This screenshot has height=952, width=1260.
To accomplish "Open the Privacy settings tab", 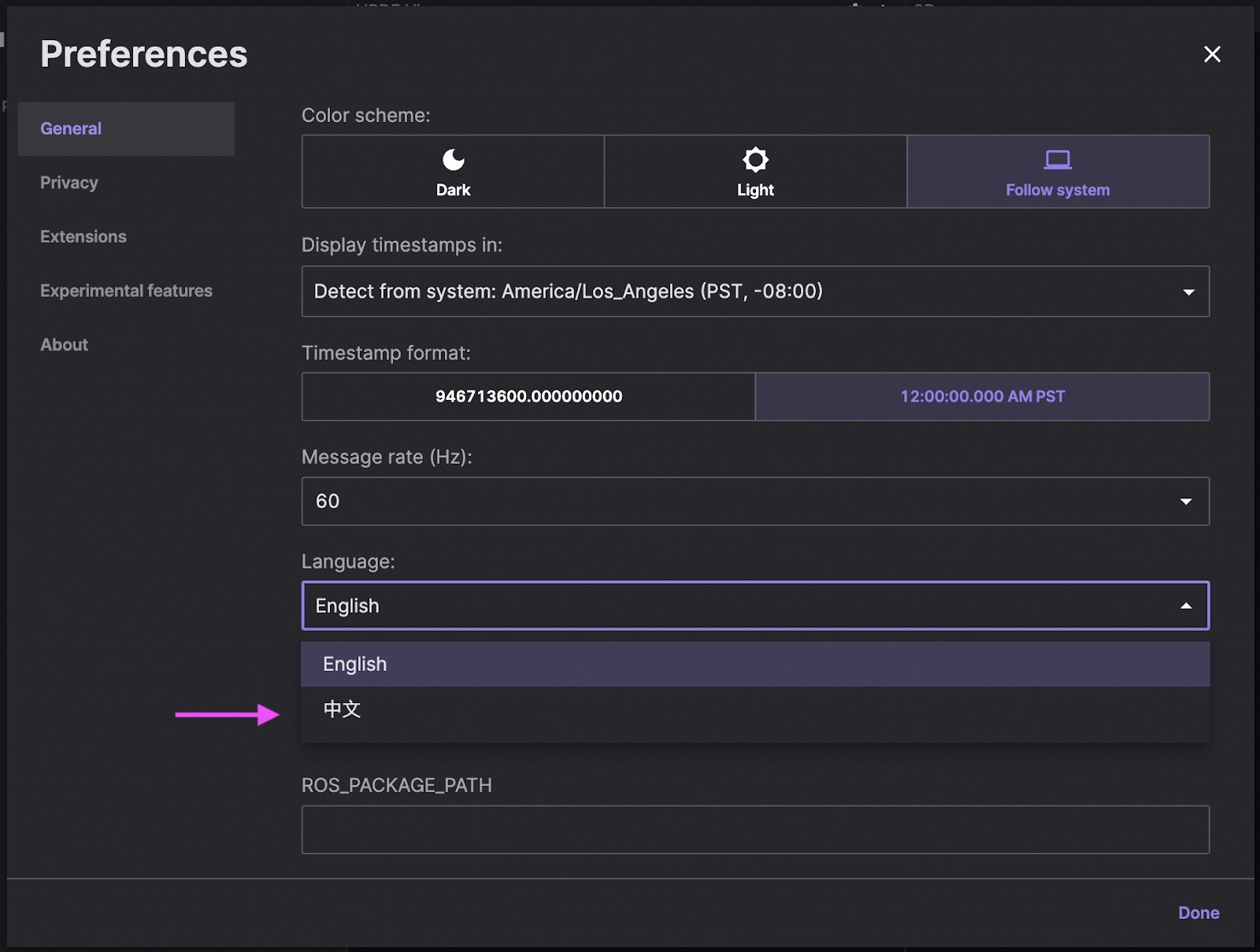I will coord(69,183).
